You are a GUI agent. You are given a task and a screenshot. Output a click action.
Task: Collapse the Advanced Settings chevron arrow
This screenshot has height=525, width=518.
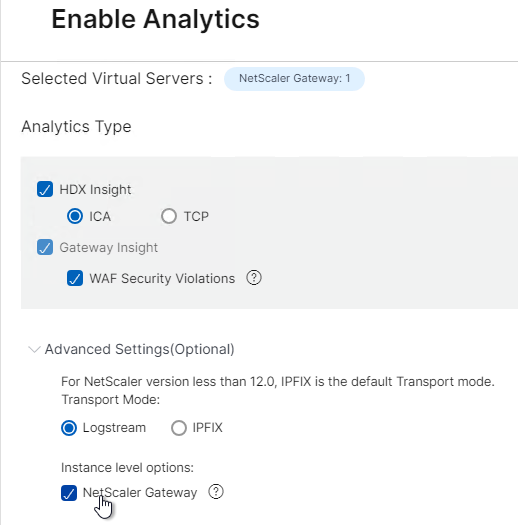[34, 350]
